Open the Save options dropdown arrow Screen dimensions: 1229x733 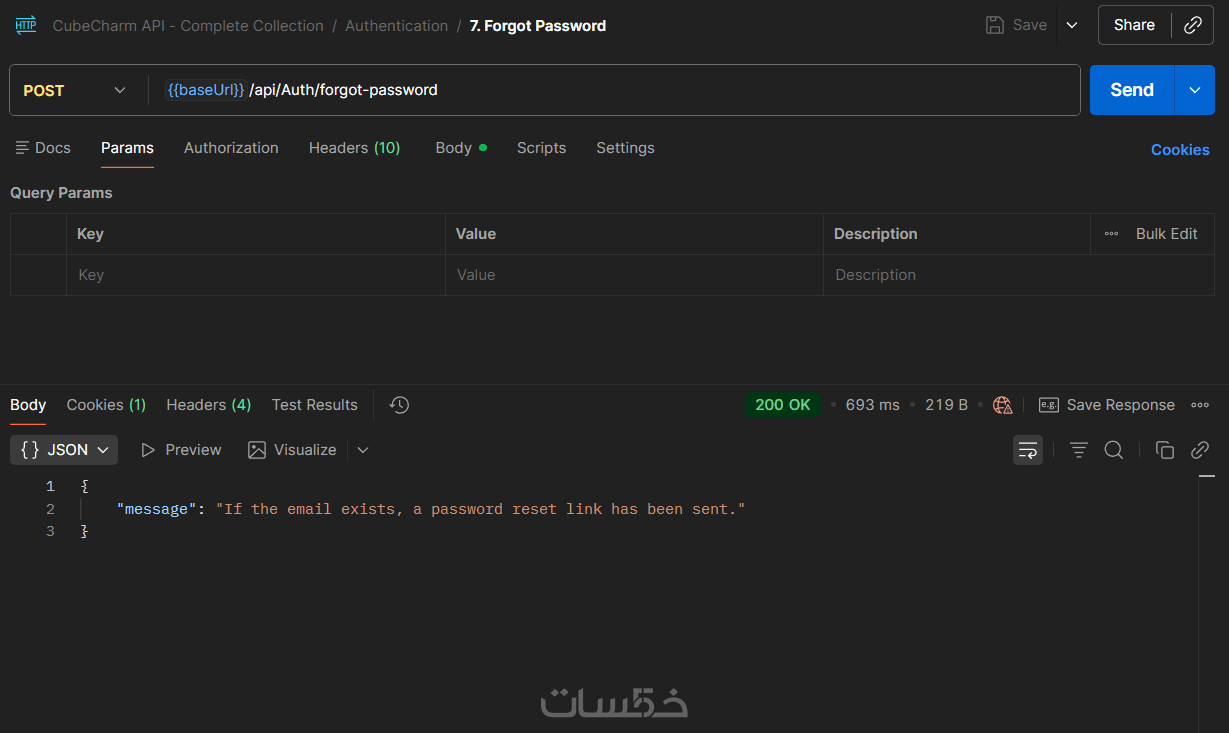pyautogui.click(x=1072, y=26)
